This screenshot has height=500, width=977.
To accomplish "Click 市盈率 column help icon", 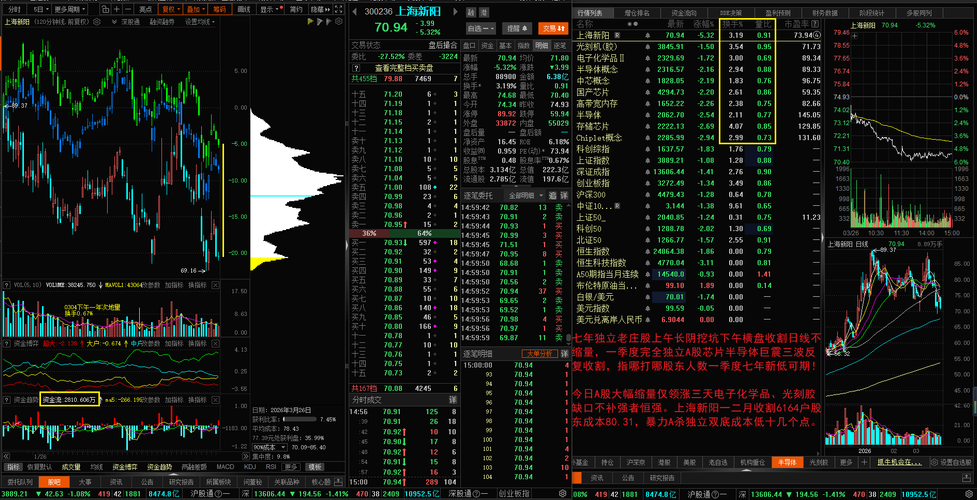I will [x=816, y=24].
